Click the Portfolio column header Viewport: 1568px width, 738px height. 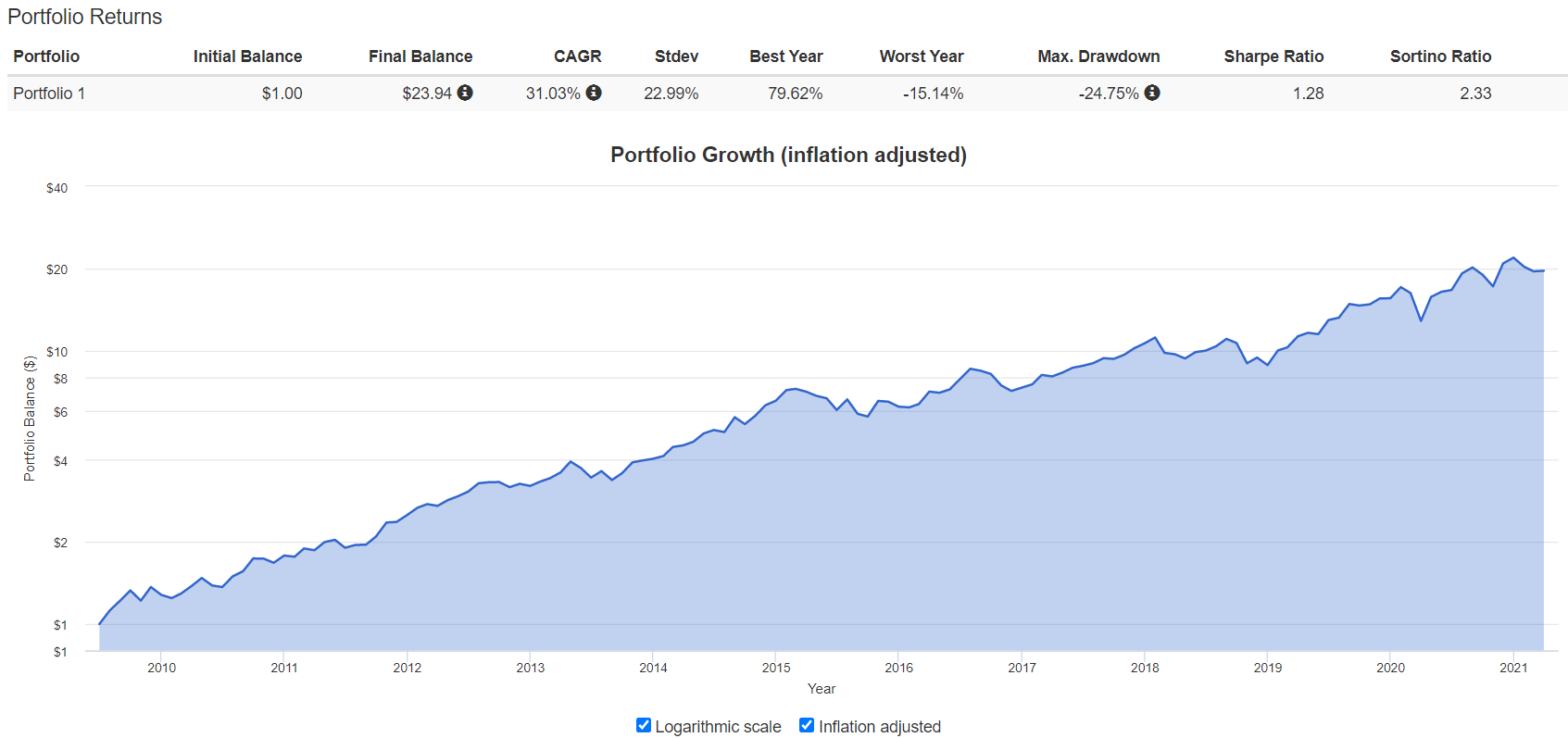[46, 56]
